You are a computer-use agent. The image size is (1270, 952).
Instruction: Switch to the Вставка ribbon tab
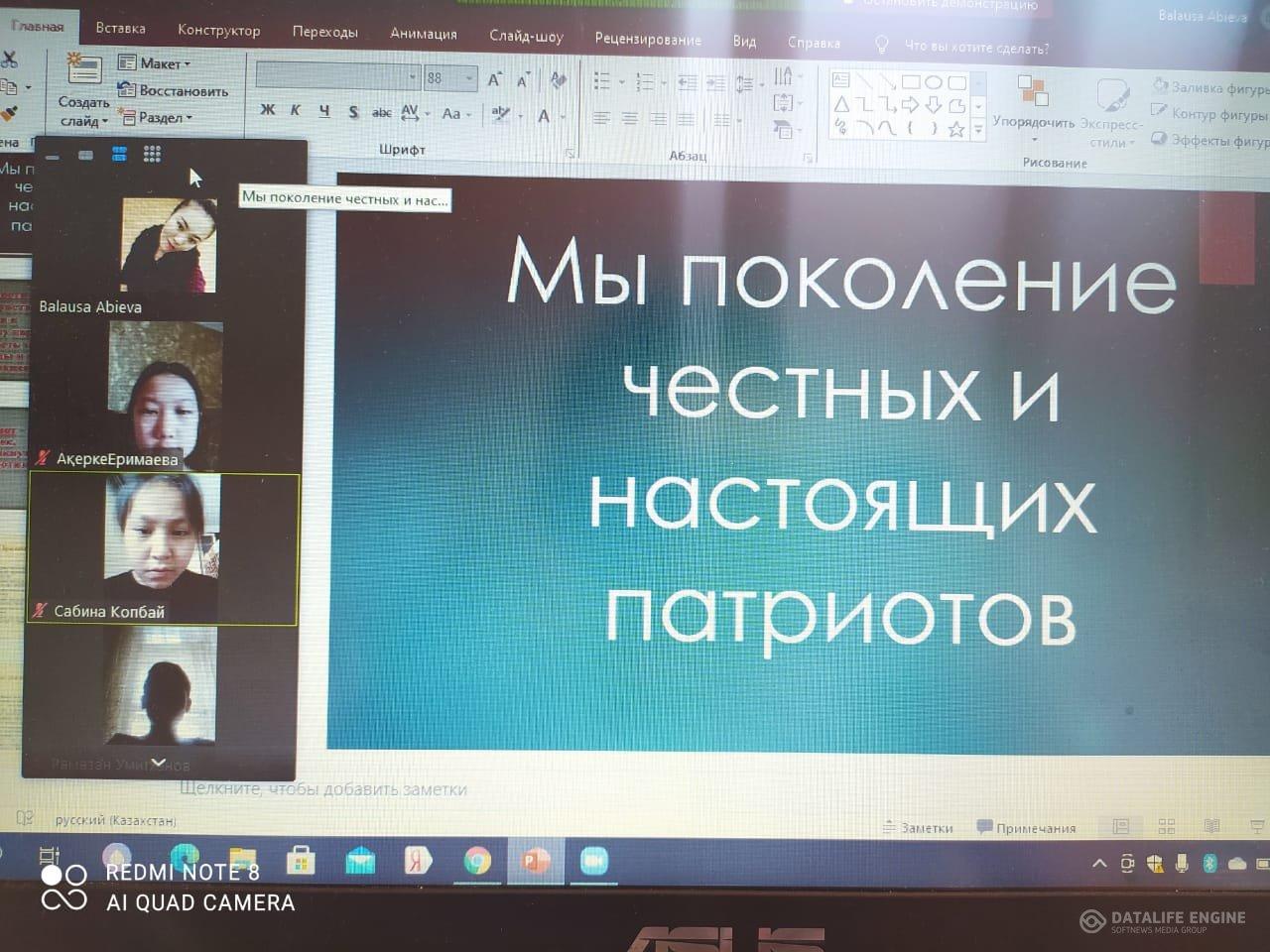tap(120, 29)
